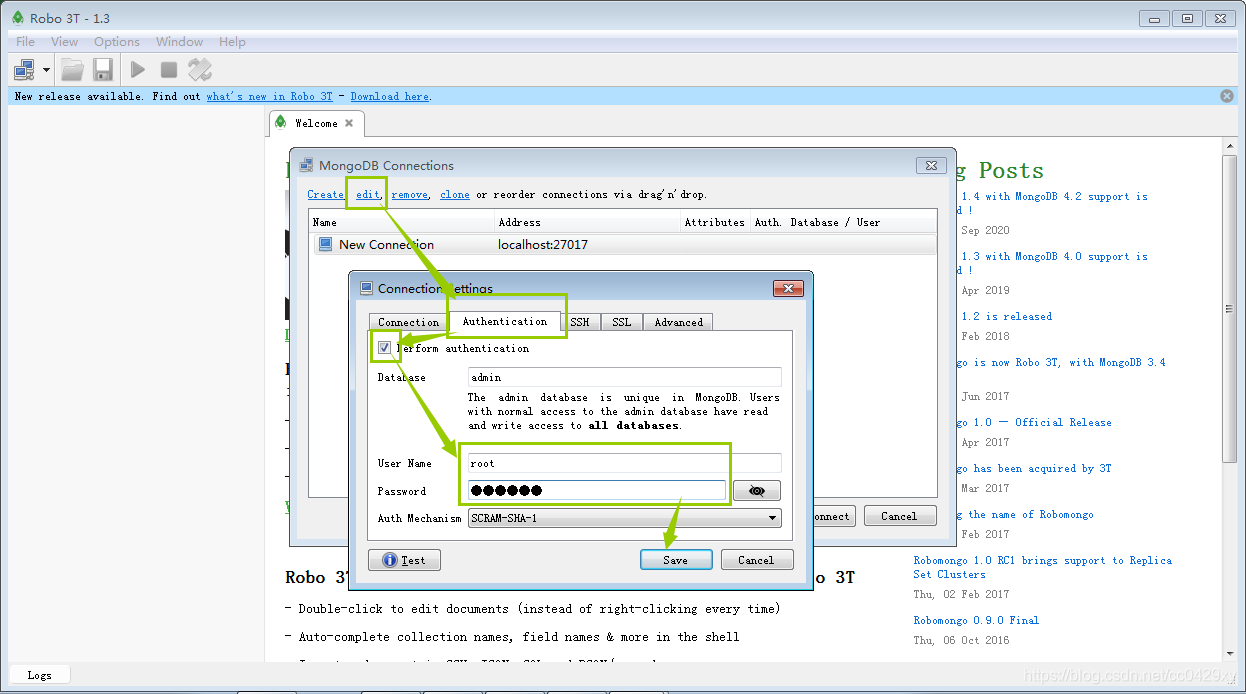The image size is (1246, 694).
Task: Click the Database input field
Action: (x=624, y=377)
